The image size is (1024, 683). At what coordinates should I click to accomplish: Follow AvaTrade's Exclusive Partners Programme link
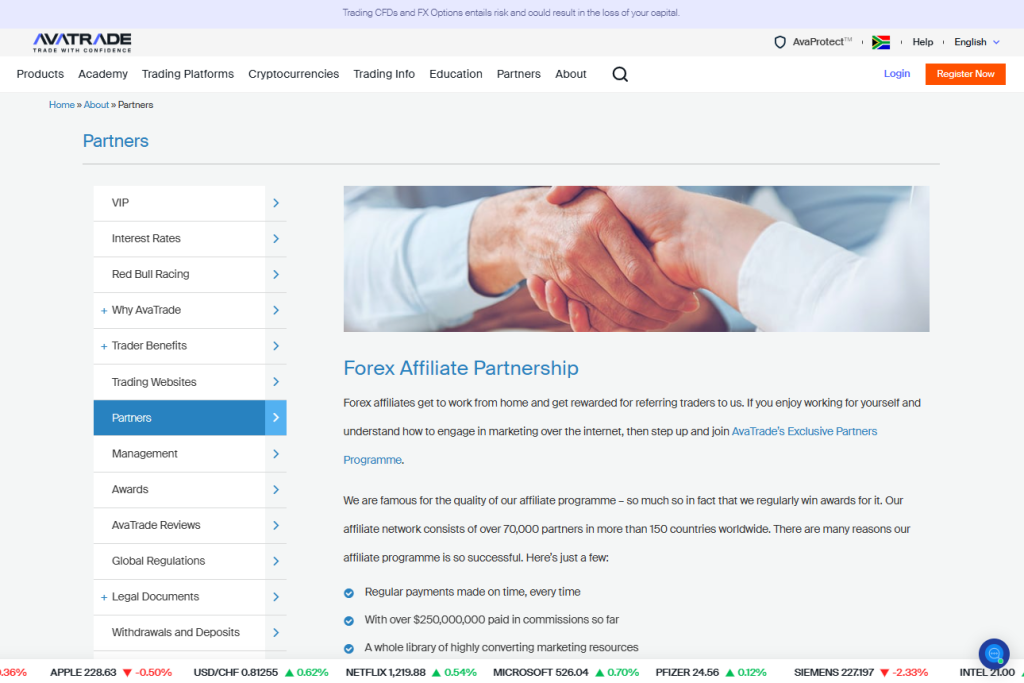coord(804,431)
